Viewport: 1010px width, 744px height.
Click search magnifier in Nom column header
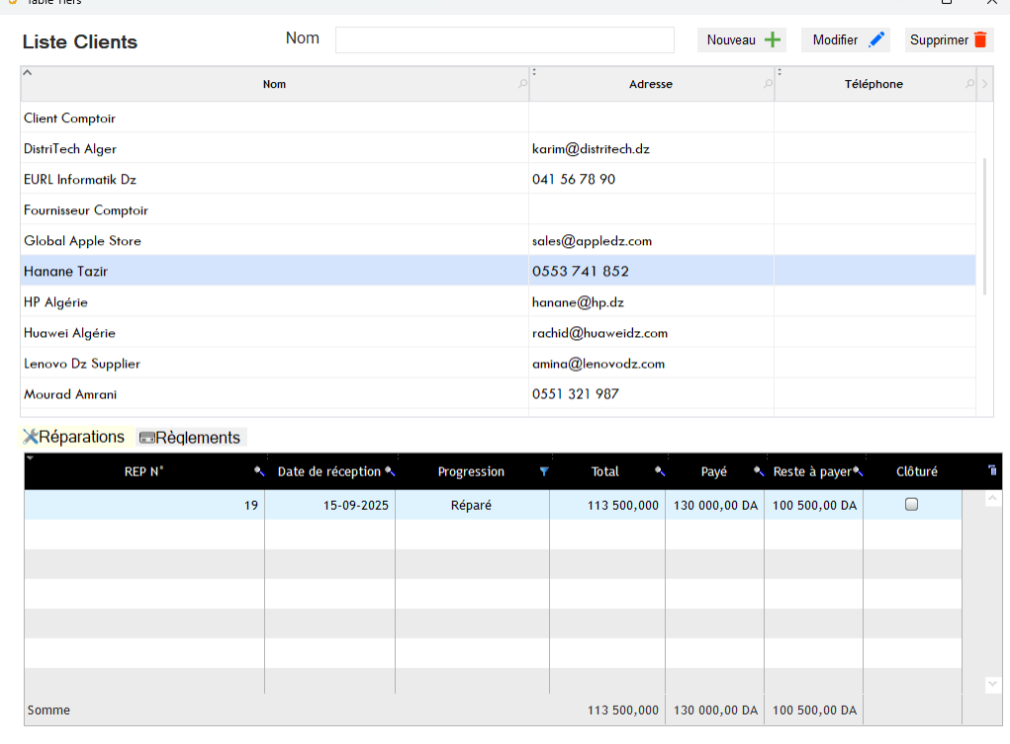click(x=522, y=85)
